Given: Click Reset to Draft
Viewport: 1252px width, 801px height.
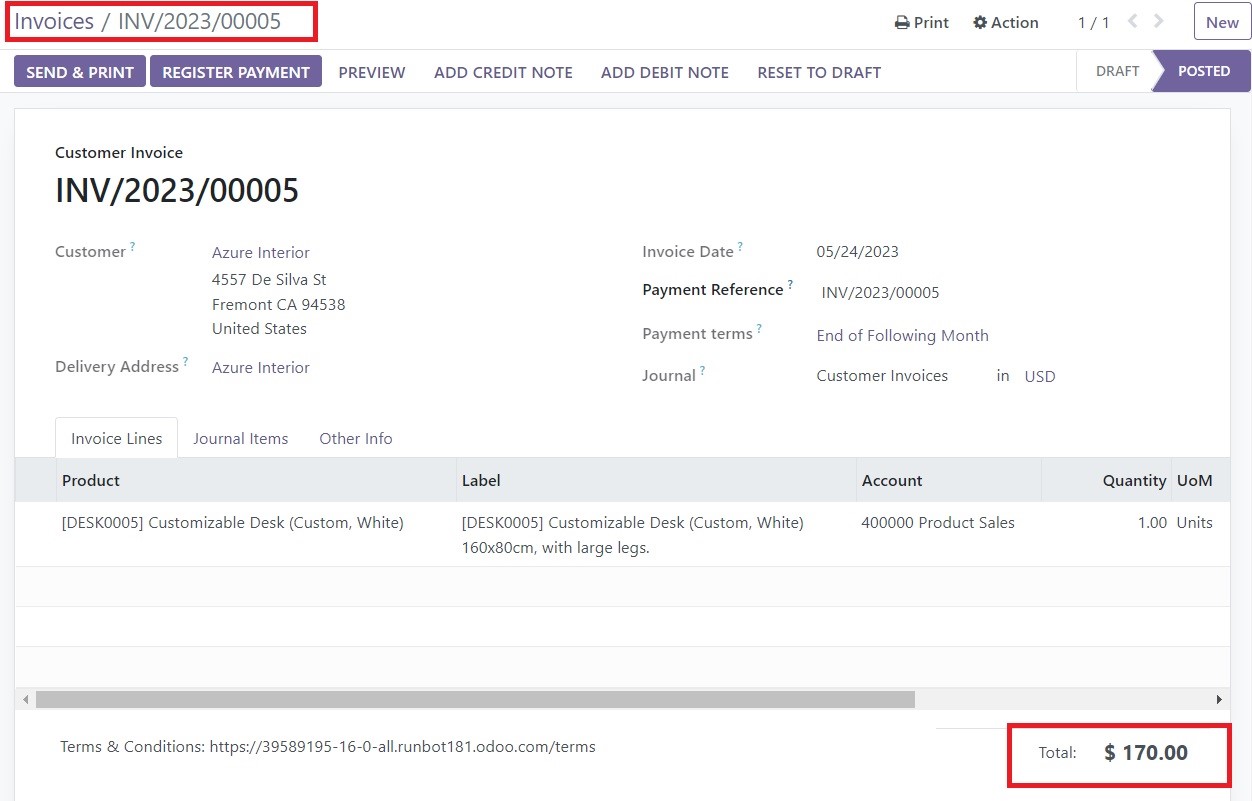Looking at the screenshot, I should pos(819,72).
